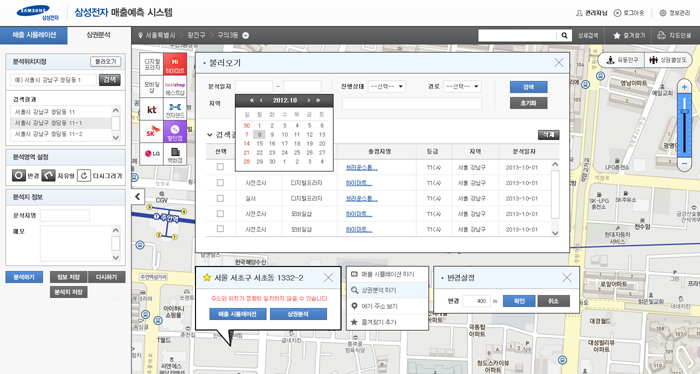Select the 전자랜드 category tile
Viewport: 700px width, 374px height.
pyautogui.click(x=175, y=110)
